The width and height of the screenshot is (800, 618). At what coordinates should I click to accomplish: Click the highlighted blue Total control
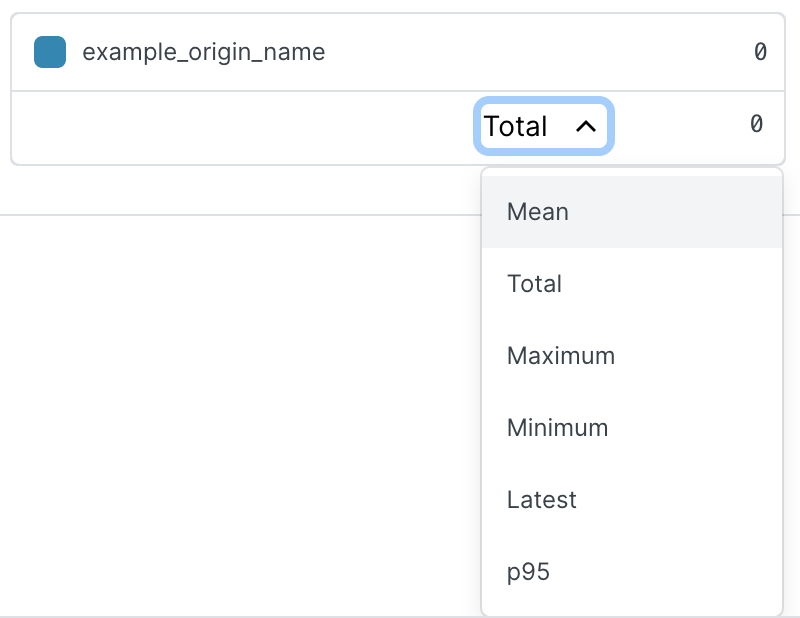pos(543,126)
